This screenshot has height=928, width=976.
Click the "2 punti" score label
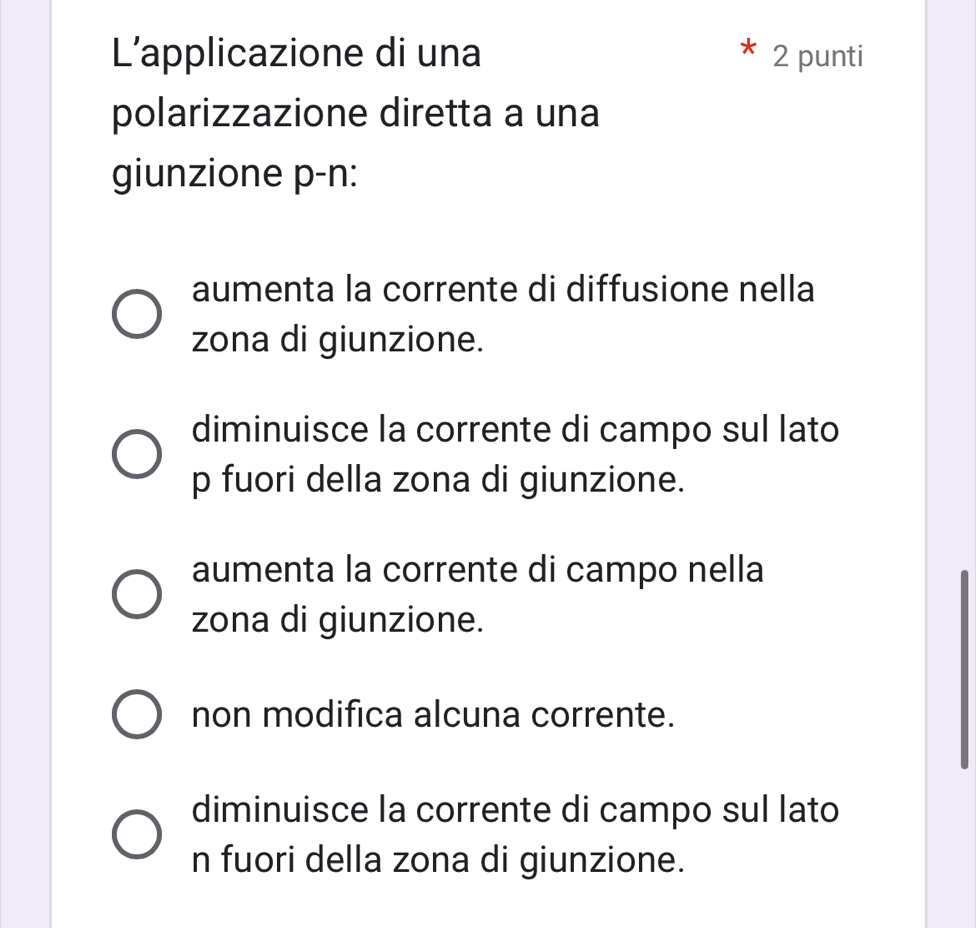click(x=817, y=56)
